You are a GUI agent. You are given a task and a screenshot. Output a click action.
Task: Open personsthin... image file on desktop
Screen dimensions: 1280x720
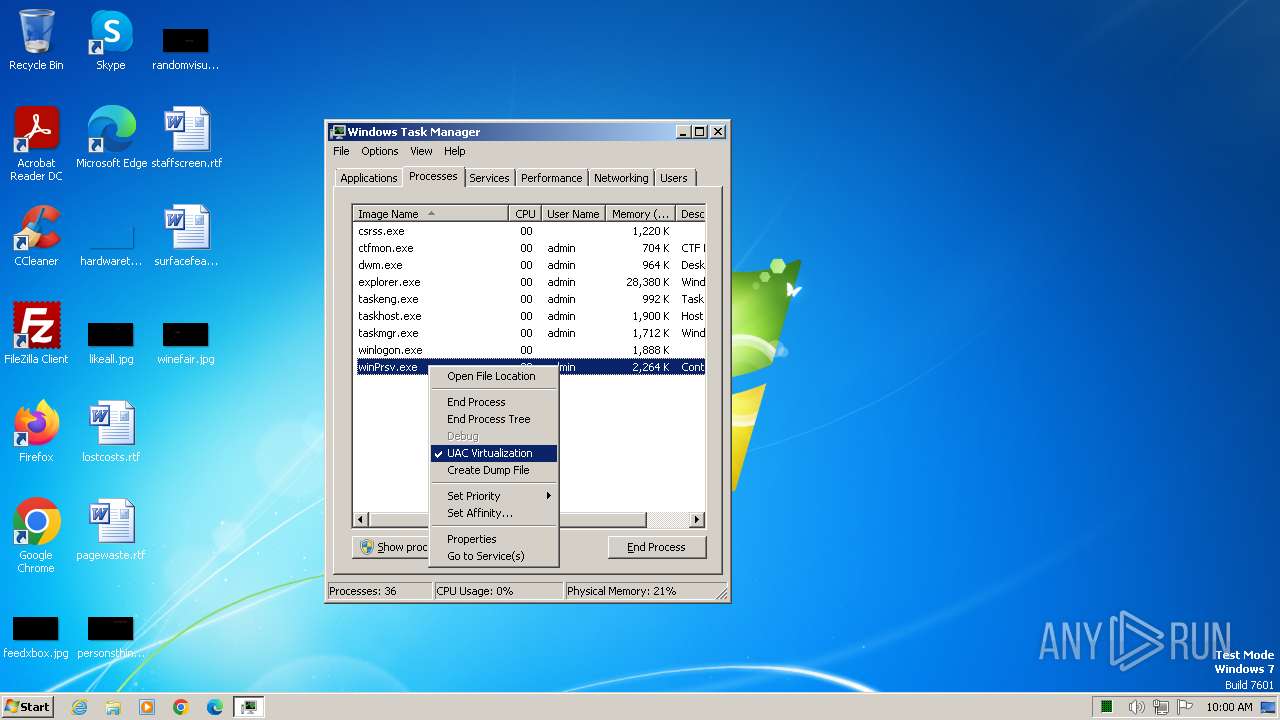[111, 636]
